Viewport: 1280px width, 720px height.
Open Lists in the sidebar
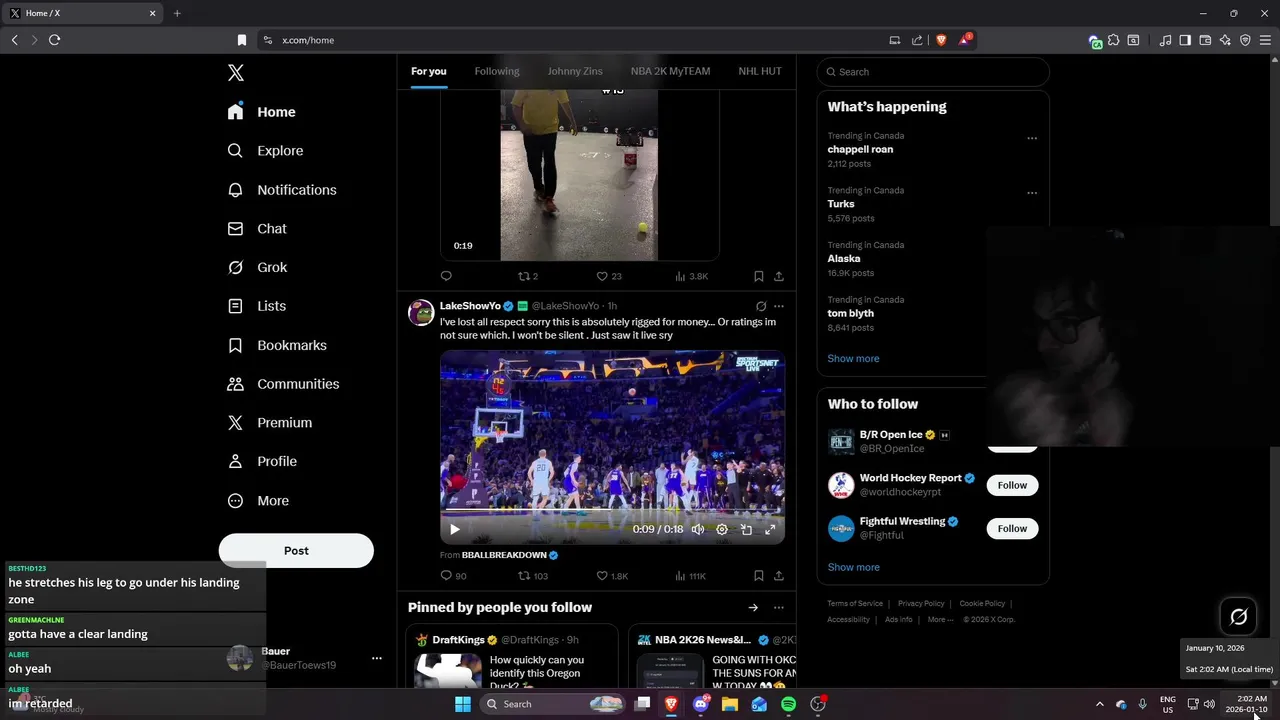coord(257,306)
